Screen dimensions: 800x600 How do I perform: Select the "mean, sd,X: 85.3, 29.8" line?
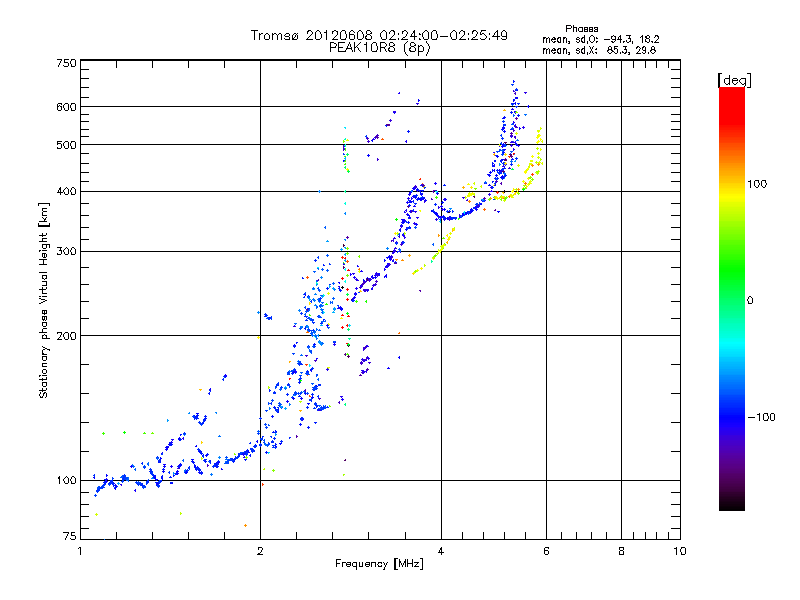click(x=599, y=50)
